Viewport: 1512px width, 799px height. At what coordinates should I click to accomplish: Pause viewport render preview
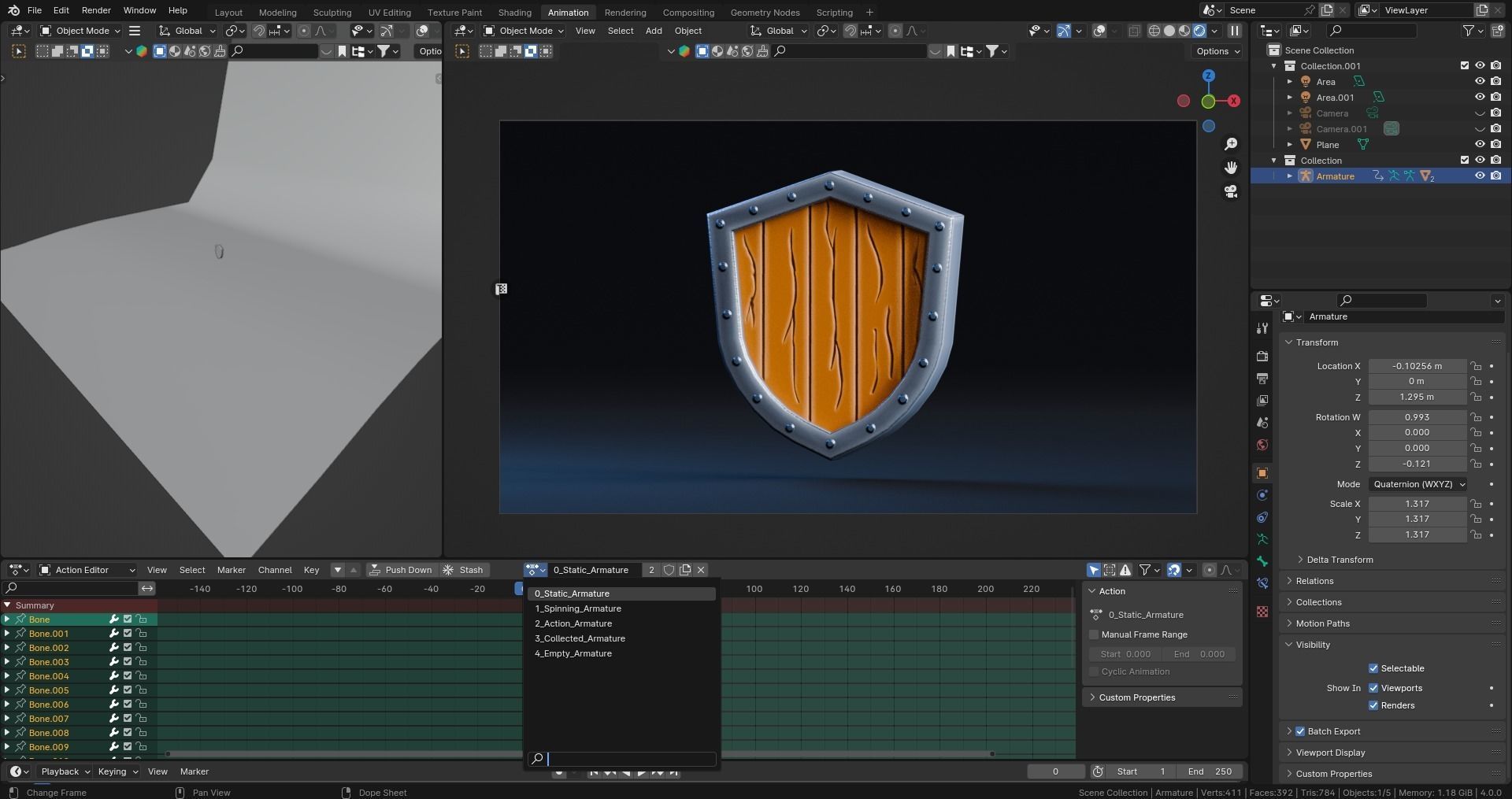(1234, 31)
